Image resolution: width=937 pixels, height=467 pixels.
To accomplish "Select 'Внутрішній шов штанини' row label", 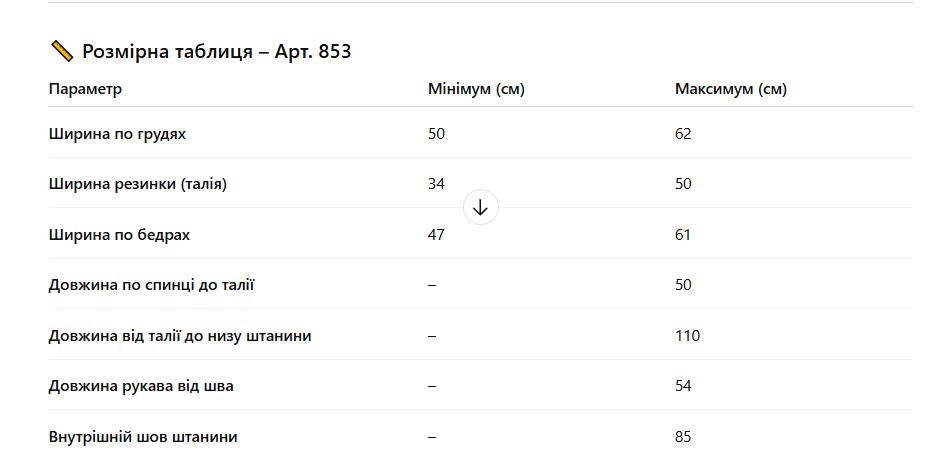I will pyautogui.click(x=143, y=437).
